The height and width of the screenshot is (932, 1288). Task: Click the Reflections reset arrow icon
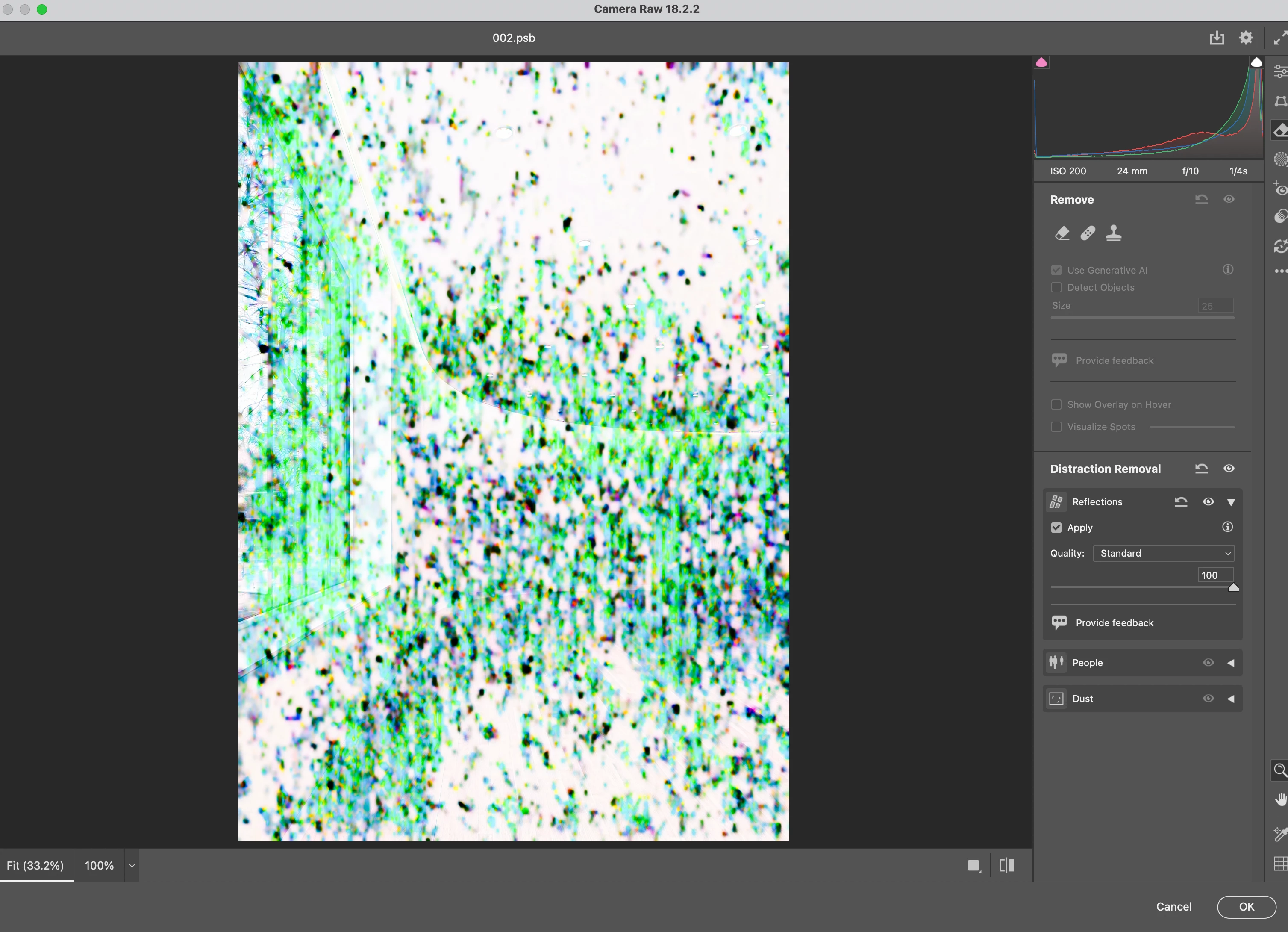tap(1181, 502)
